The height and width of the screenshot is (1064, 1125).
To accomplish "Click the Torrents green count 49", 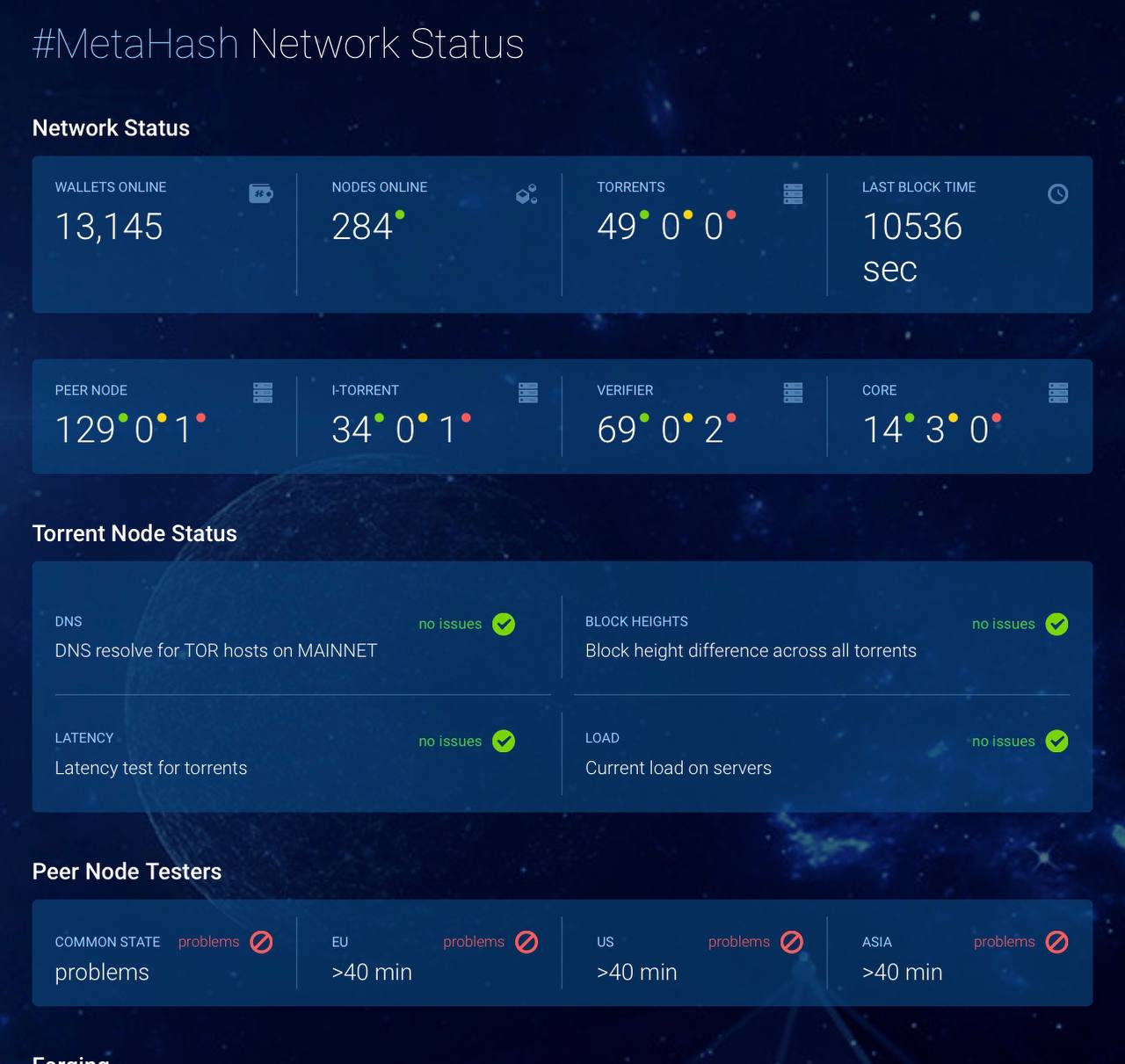I will pyautogui.click(x=617, y=227).
